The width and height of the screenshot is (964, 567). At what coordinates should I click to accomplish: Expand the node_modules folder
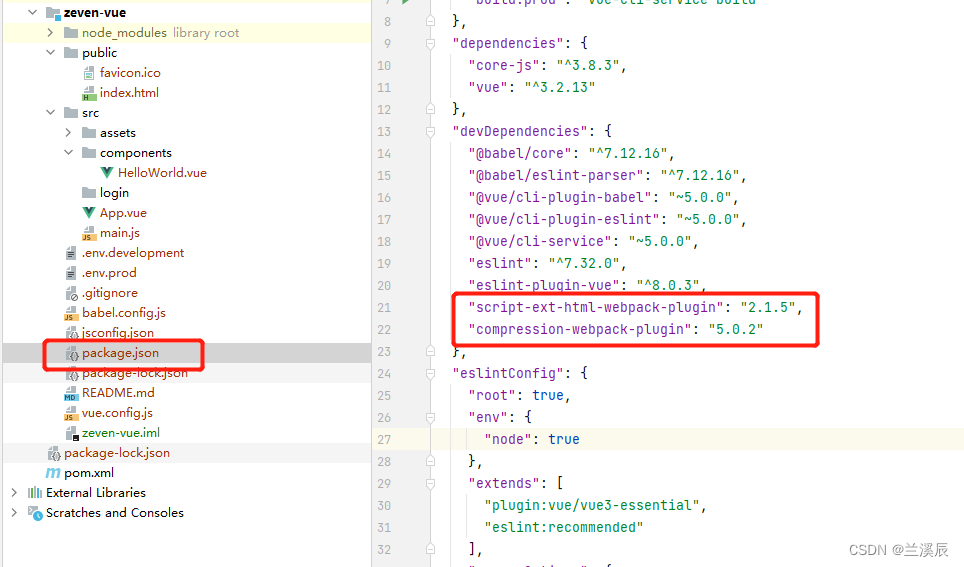(x=50, y=33)
